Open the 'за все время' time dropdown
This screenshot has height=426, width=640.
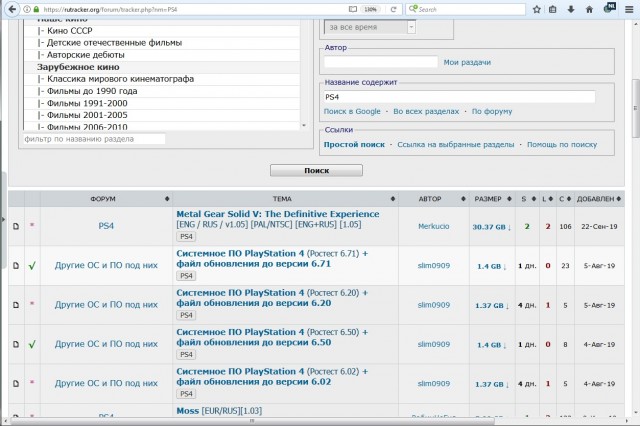tap(370, 27)
